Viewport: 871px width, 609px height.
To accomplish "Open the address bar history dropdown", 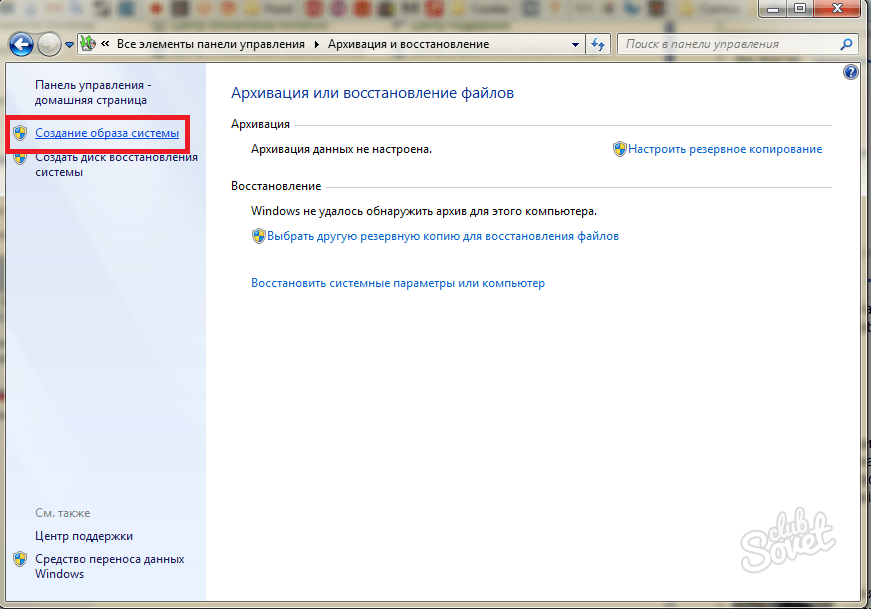I will [575, 45].
